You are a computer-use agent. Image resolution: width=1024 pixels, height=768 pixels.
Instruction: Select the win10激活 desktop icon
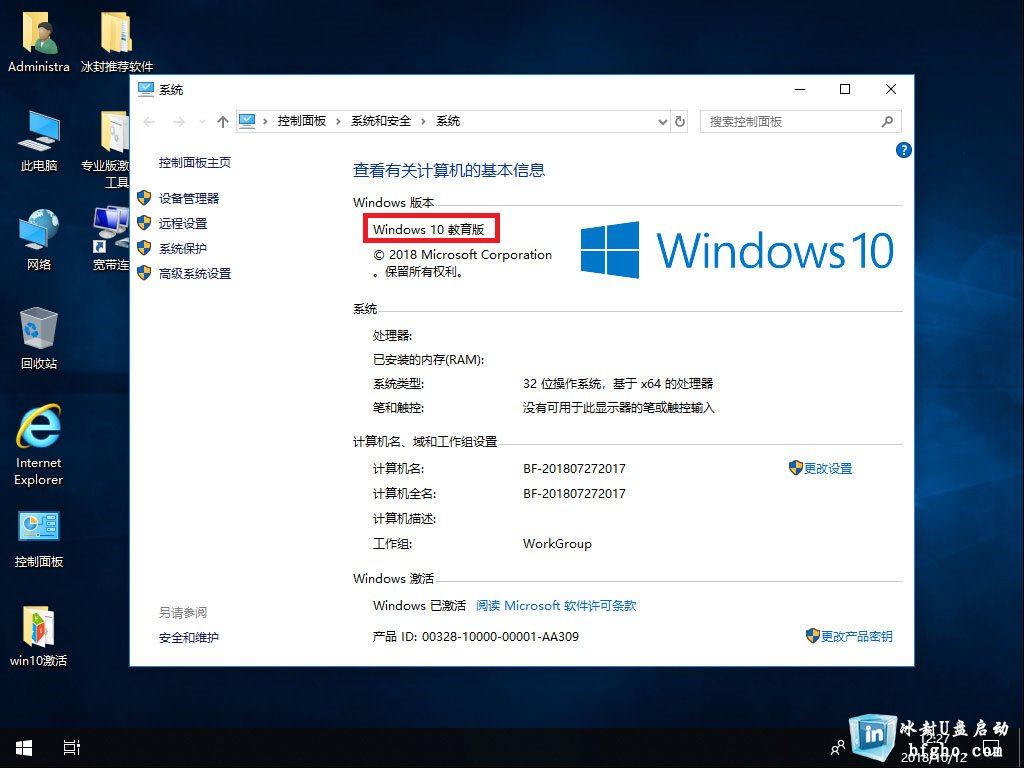point(39,636)
